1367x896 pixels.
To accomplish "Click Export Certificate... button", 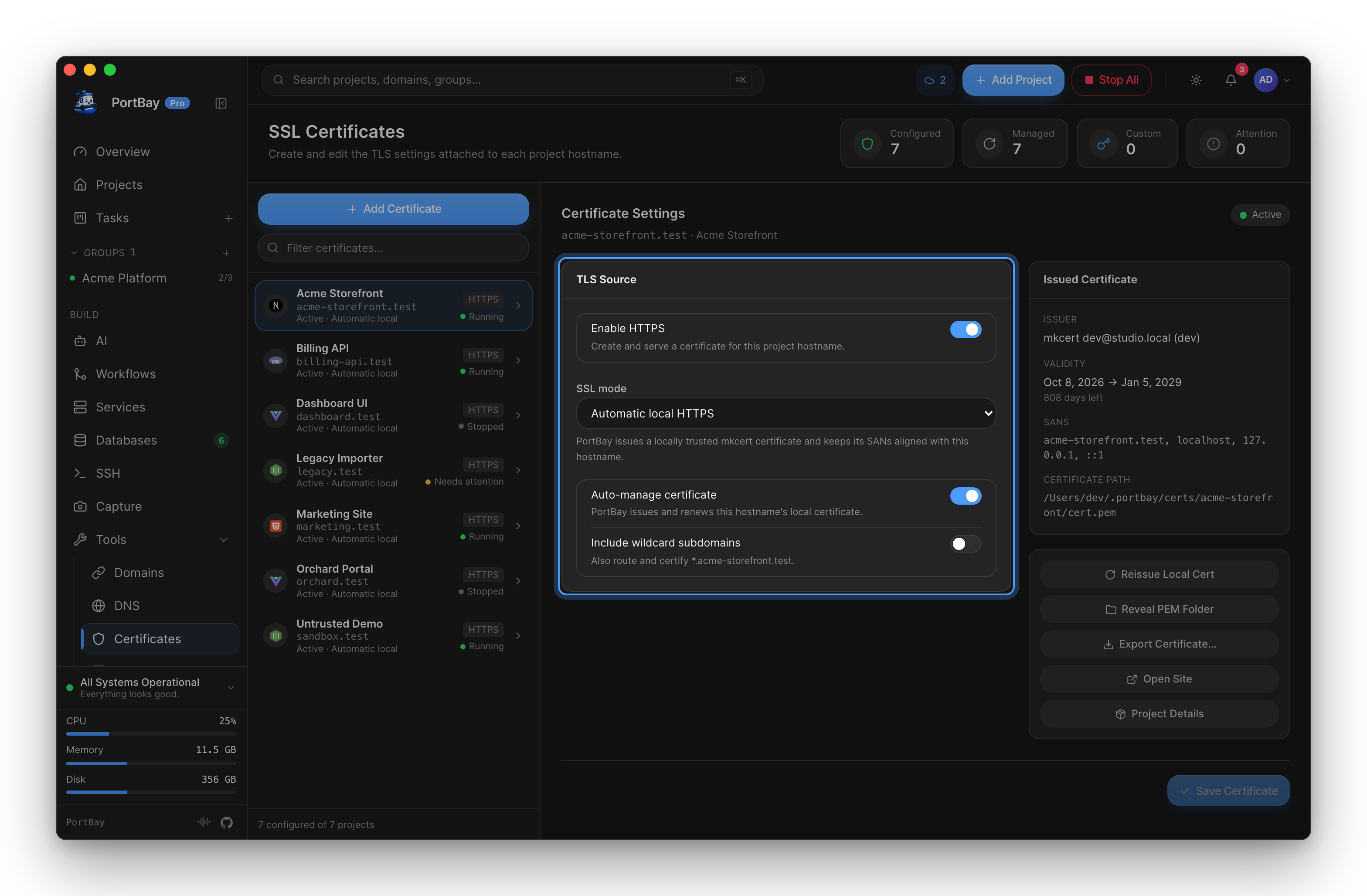I will click(1159, 645).
